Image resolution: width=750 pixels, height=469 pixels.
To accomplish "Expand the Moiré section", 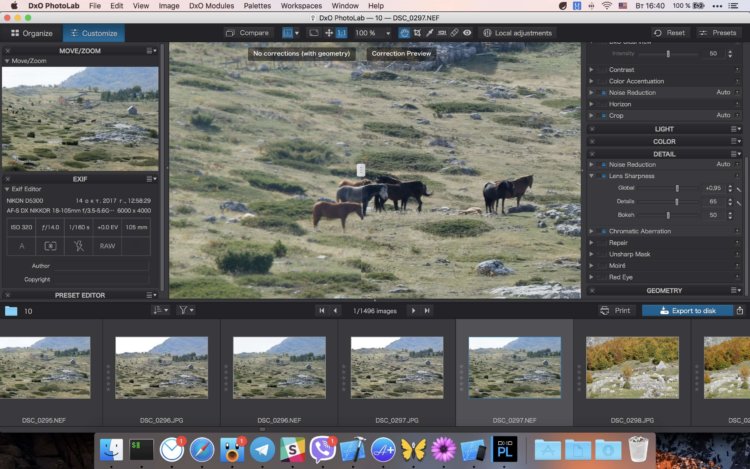I will click(x=592, y=266).
